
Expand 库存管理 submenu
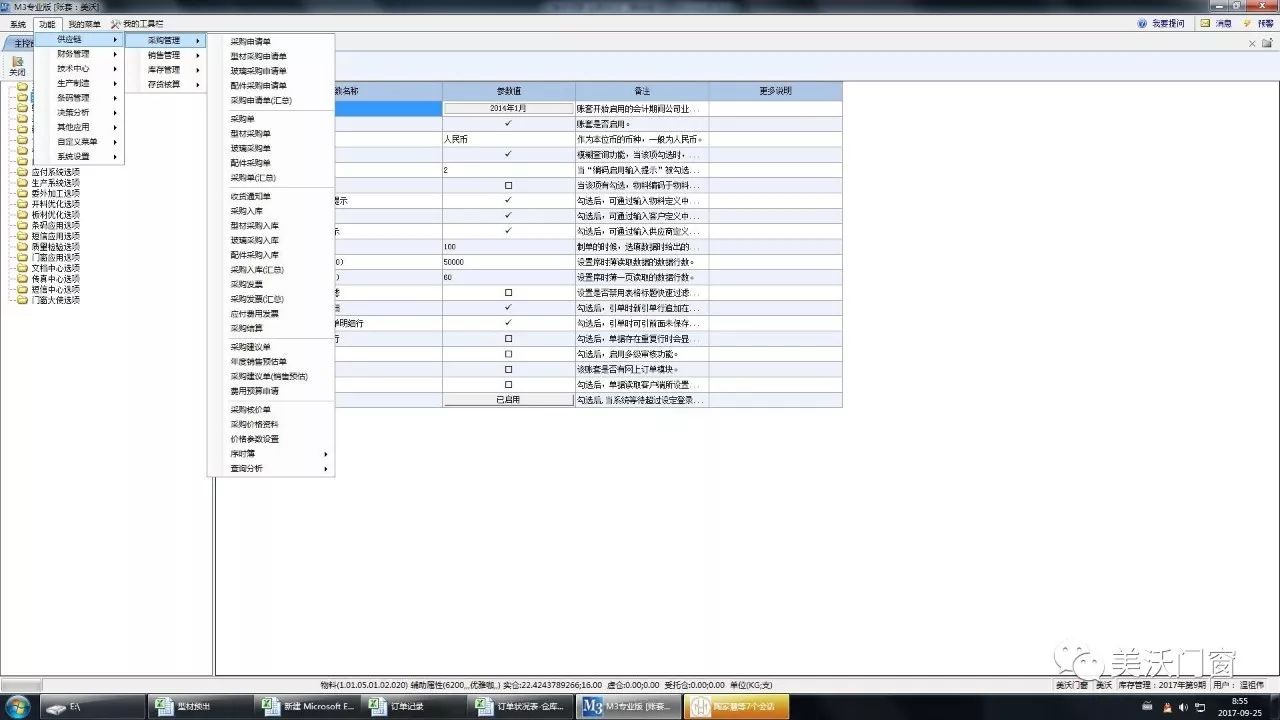(x=164, y=70)
